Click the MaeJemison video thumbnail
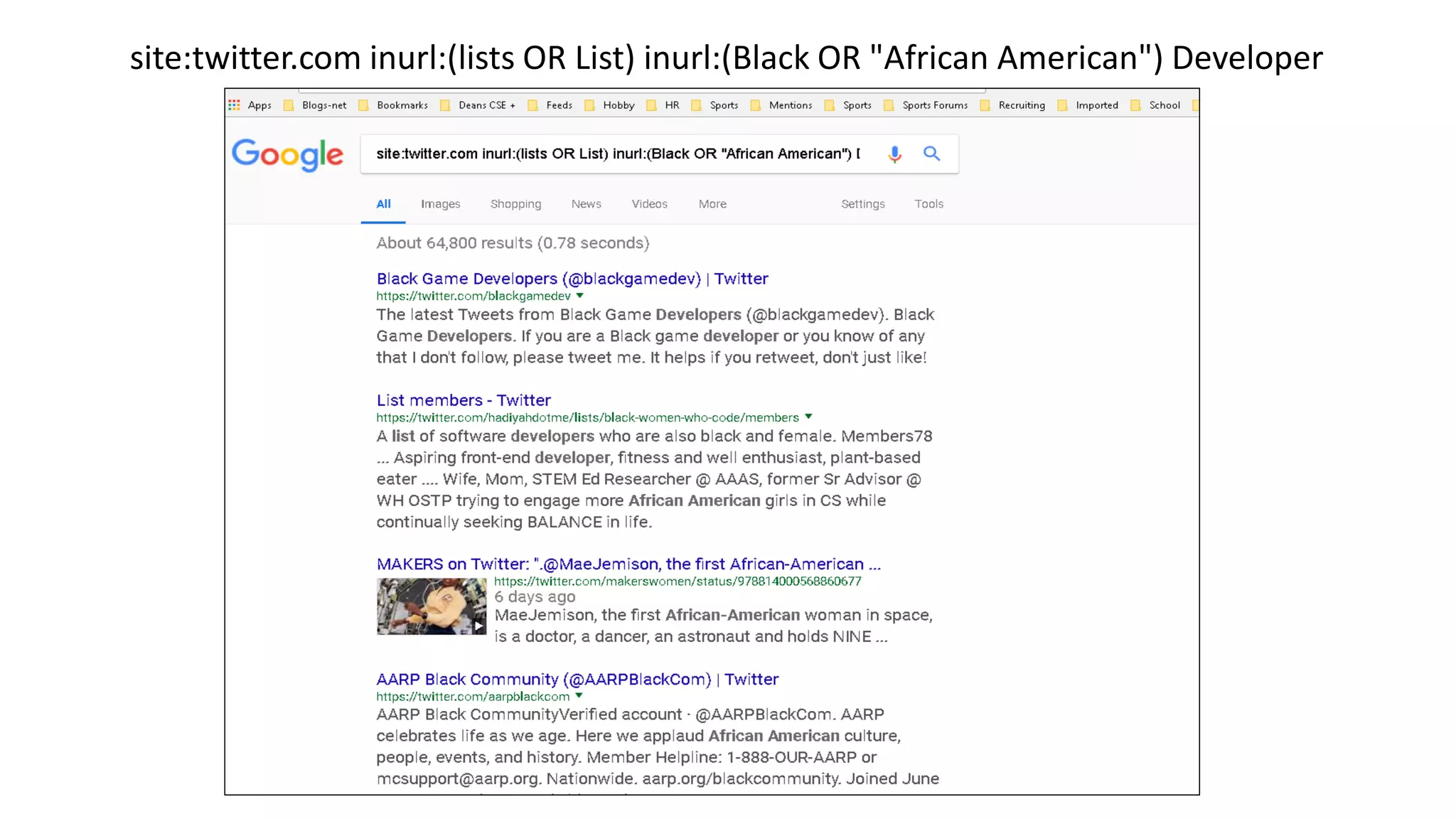The image size is (1456, 819). (x=432, y=606)
